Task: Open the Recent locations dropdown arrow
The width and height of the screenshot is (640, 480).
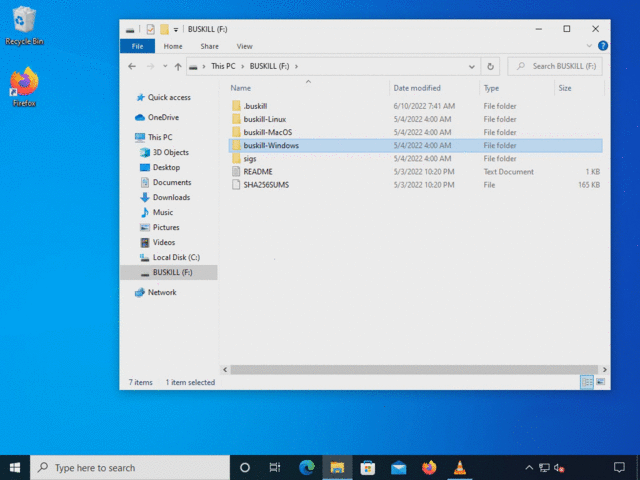Action: coord(165,66)
